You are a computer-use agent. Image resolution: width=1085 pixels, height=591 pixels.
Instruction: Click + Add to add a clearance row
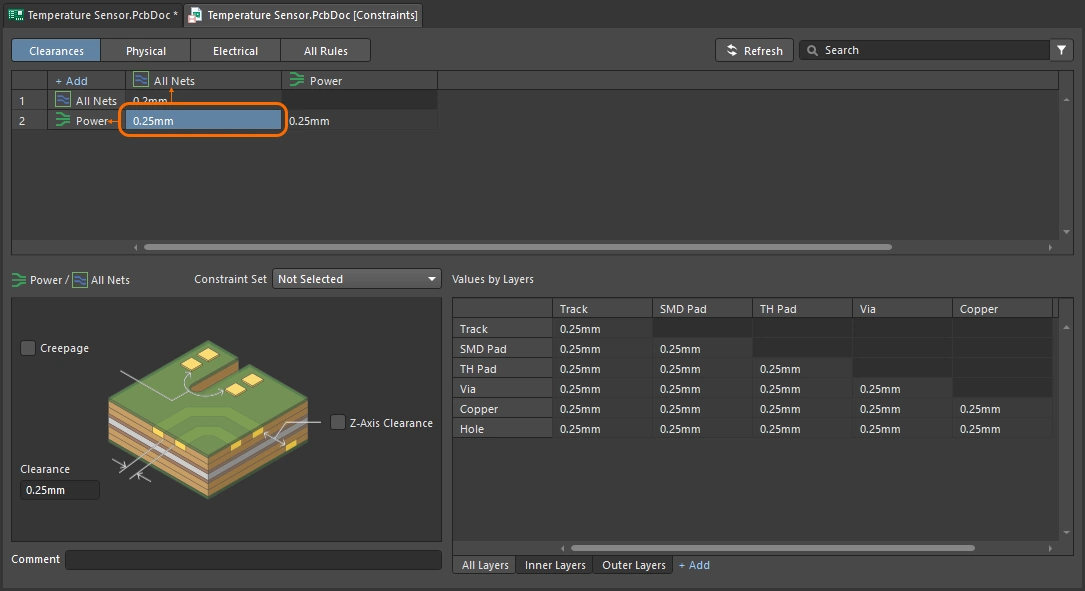pos(71,81)
